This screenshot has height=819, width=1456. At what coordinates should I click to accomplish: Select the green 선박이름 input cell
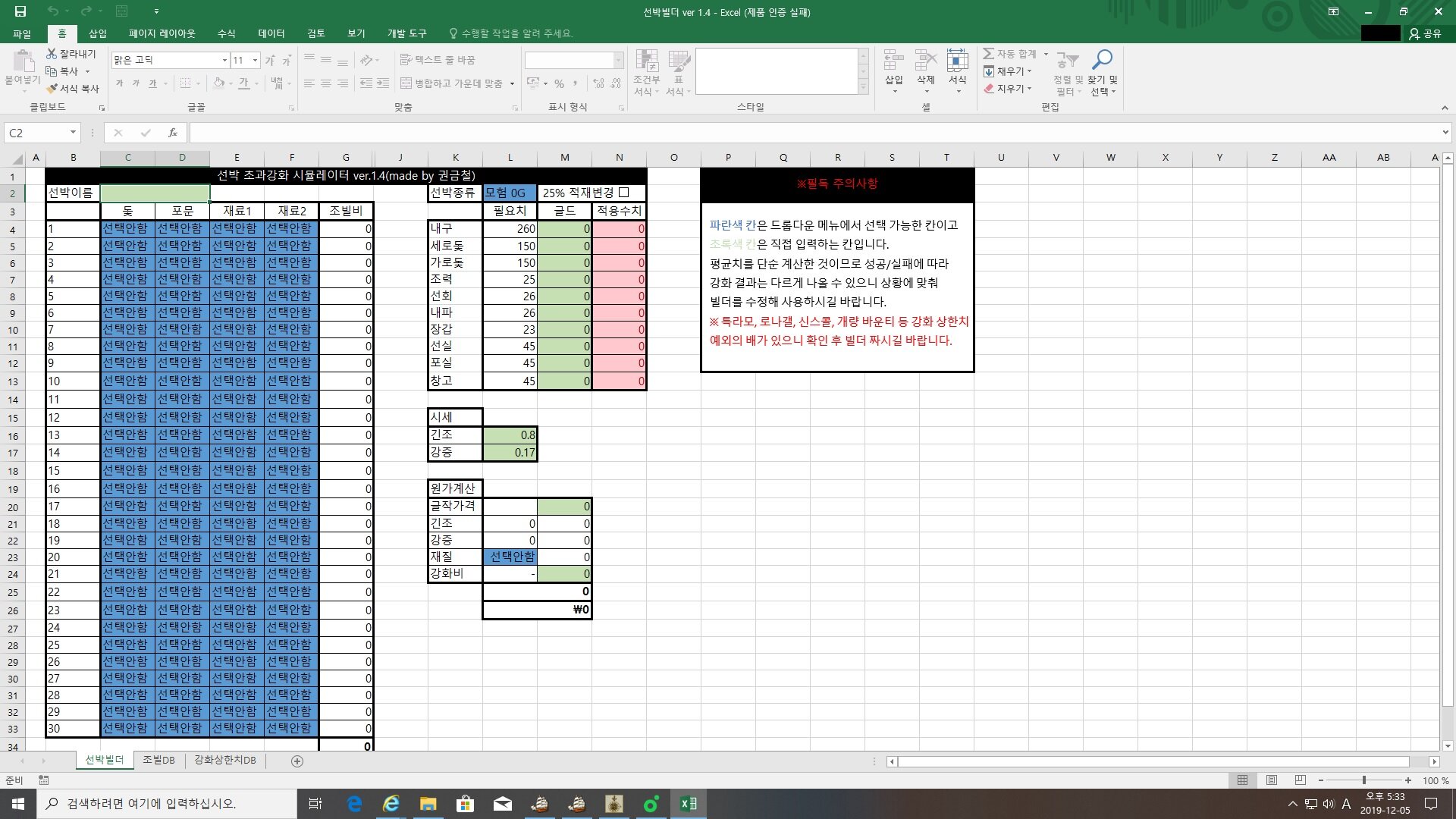tap(155, 193)
